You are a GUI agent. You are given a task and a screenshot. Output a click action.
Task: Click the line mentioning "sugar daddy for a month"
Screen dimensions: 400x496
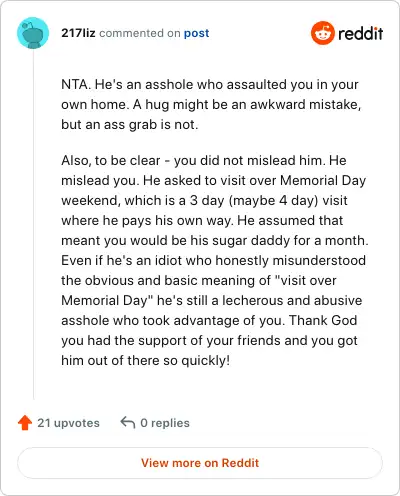click(x=215, y=240)
